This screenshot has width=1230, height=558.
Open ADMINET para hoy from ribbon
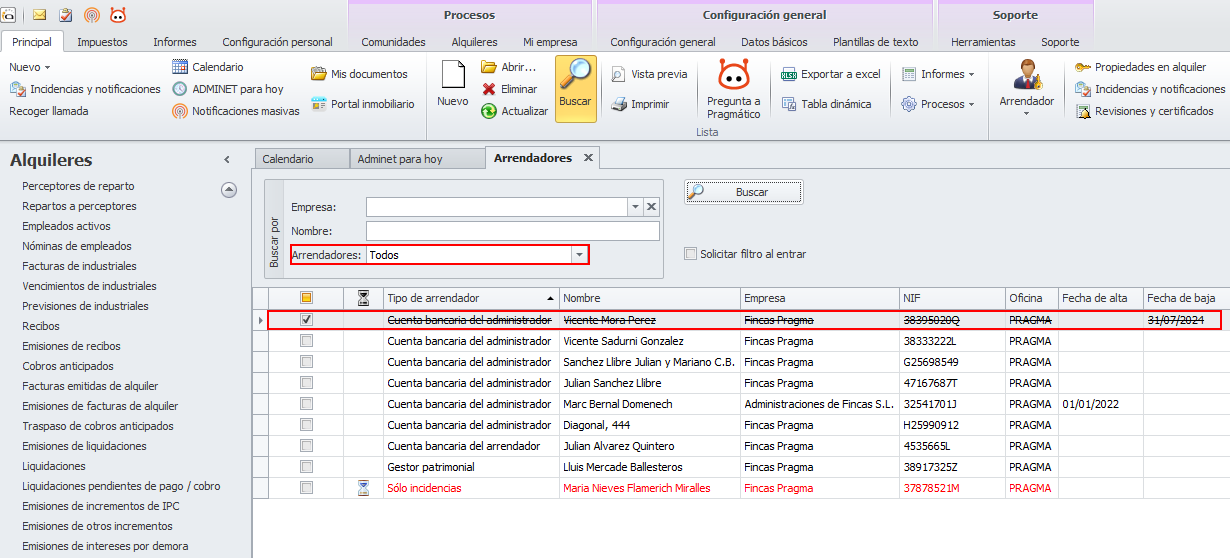227,89
